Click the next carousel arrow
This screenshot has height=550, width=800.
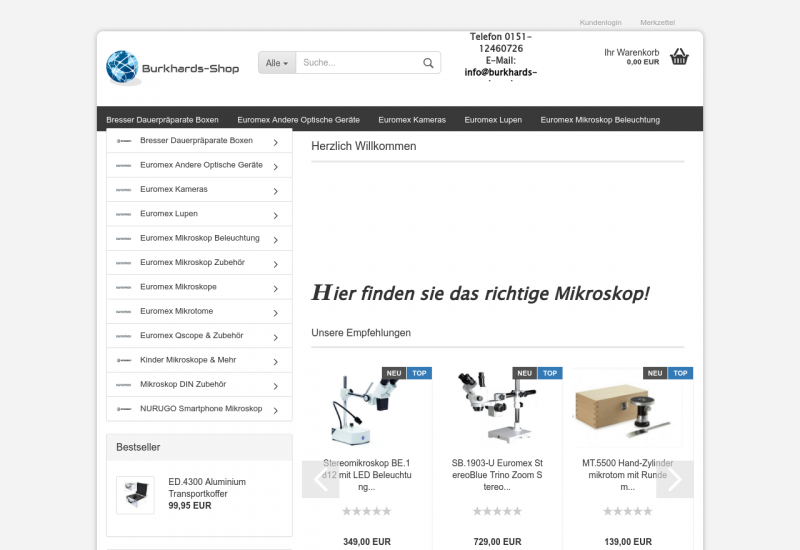tap(674, 479)
